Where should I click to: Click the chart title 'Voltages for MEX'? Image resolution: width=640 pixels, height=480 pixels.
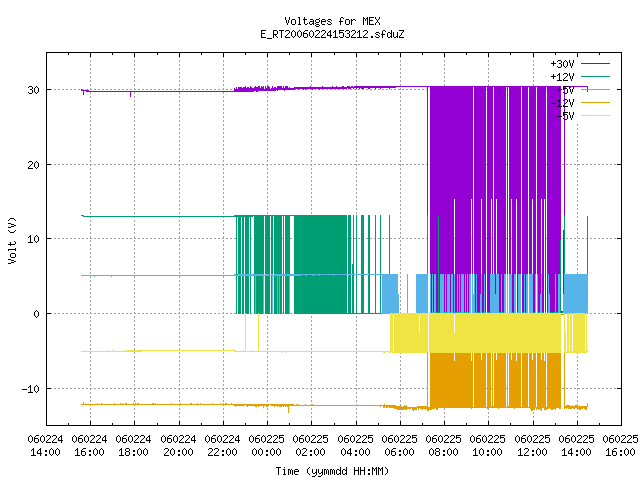(332, 21)
